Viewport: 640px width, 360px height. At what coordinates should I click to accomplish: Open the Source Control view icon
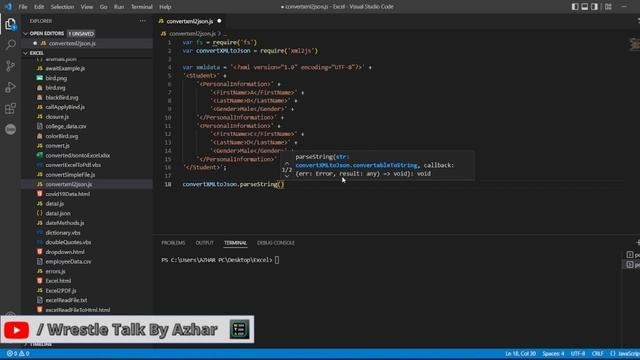pos(11,65)
